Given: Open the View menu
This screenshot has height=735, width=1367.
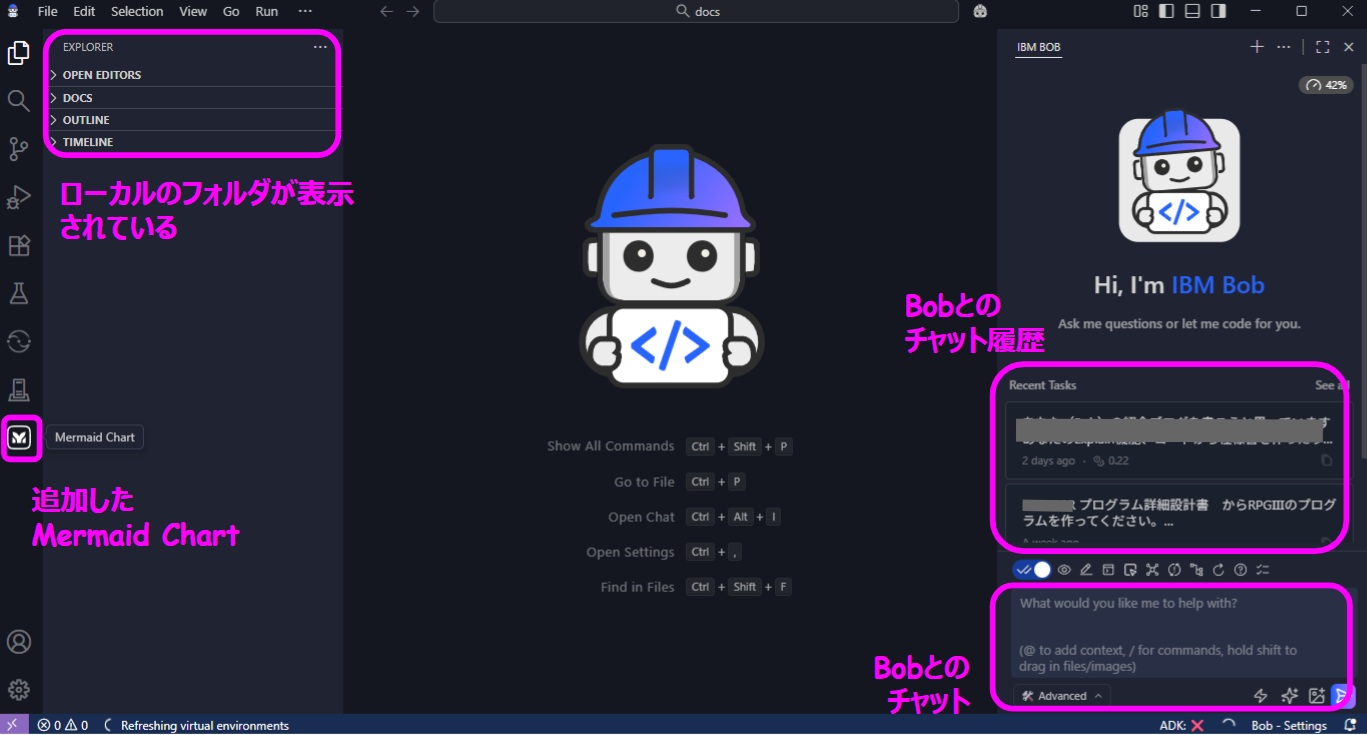Looking at the screenshot, I should click(193, 11).
